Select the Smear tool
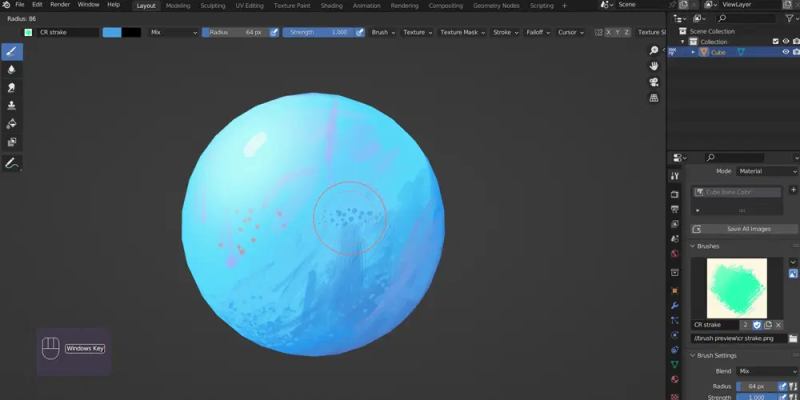Screen dimensions: 800x400 12,88
